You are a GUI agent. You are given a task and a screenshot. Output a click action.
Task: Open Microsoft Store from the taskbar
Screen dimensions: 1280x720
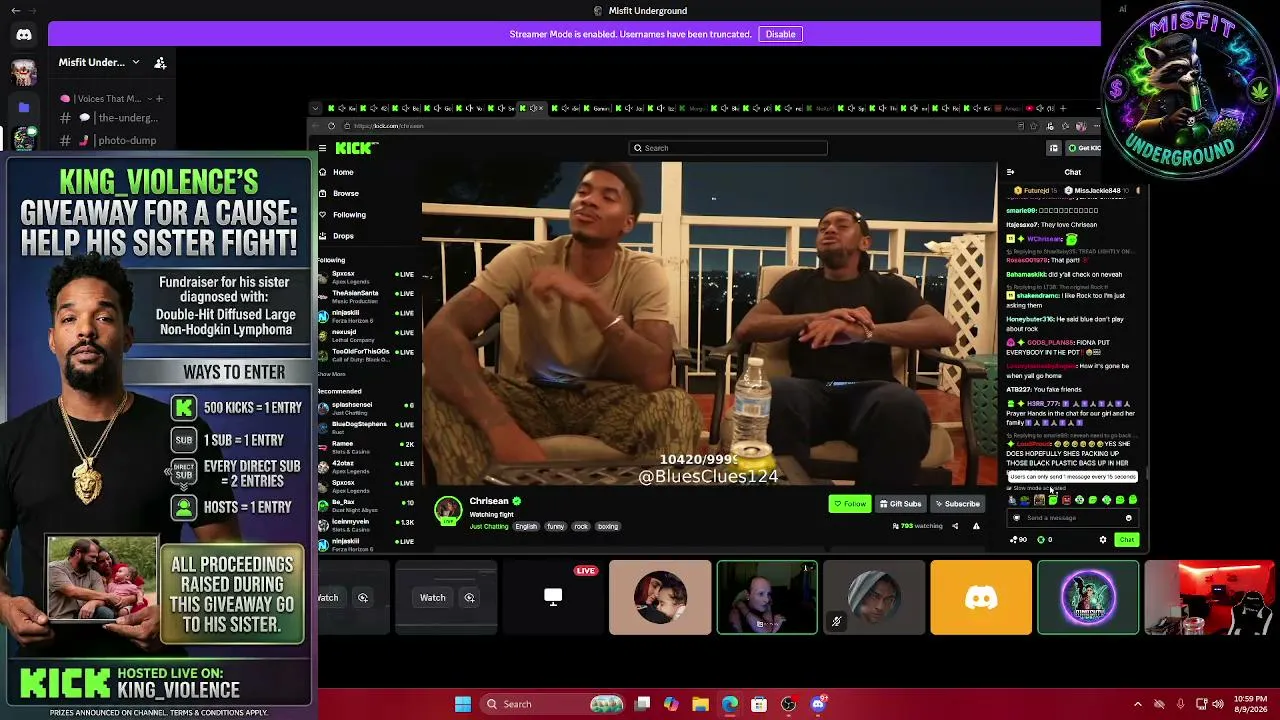click(759, 704)
